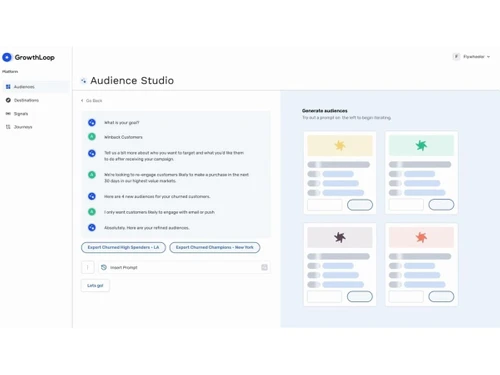Image resolution: width=500 pixels, height=375 pixels.
Task: Click bot avatar beside 'Here are 4 new audiences'
Action: [92, 196]
